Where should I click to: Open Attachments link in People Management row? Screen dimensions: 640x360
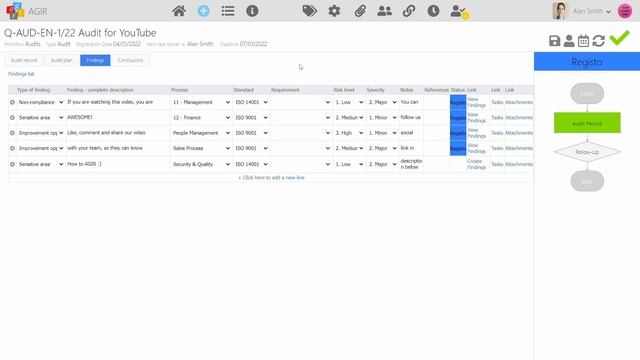518,133
